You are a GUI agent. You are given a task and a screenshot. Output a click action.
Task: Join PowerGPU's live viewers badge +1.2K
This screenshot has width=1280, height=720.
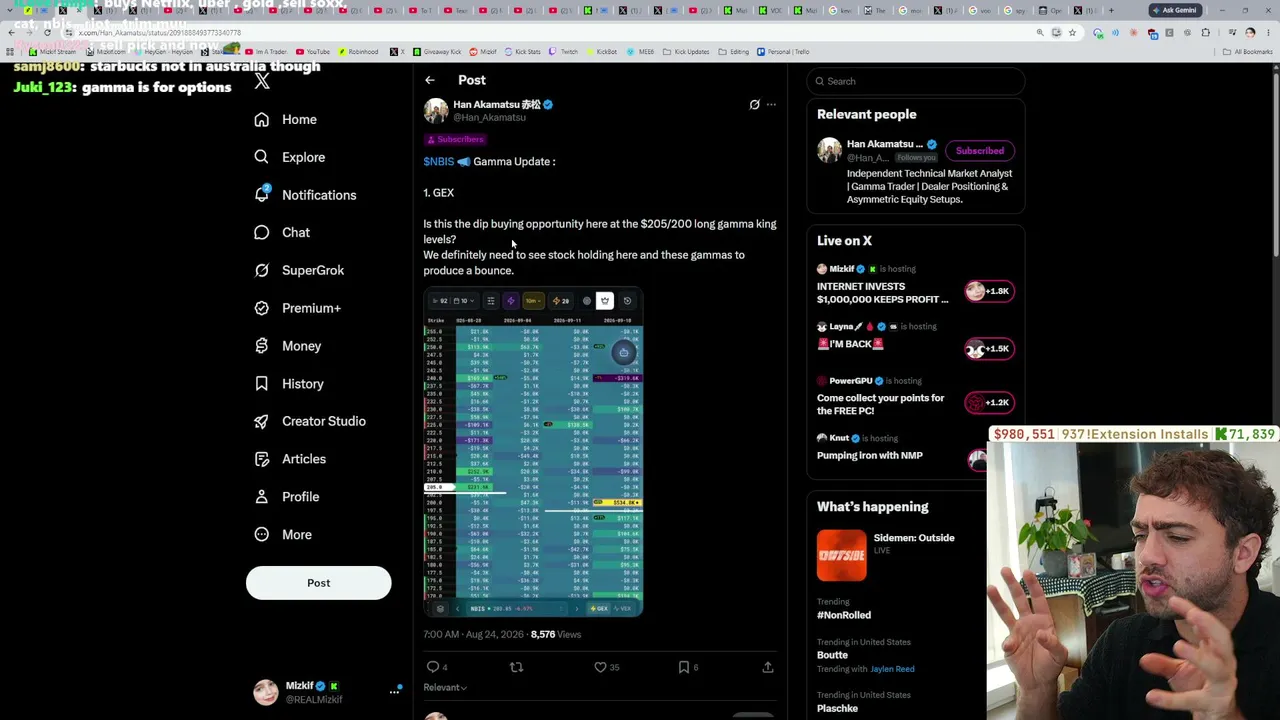point(988,402)
